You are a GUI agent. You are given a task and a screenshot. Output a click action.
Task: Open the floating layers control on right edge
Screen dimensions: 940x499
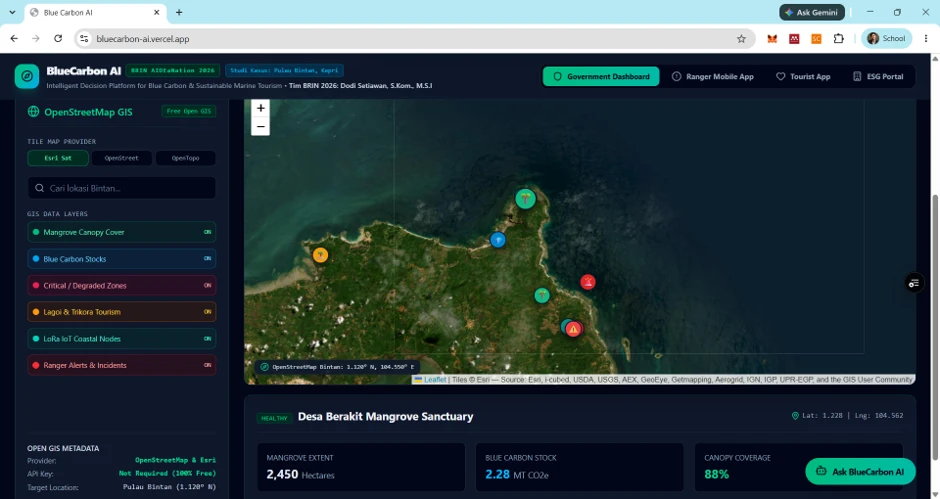pos(914,283)
